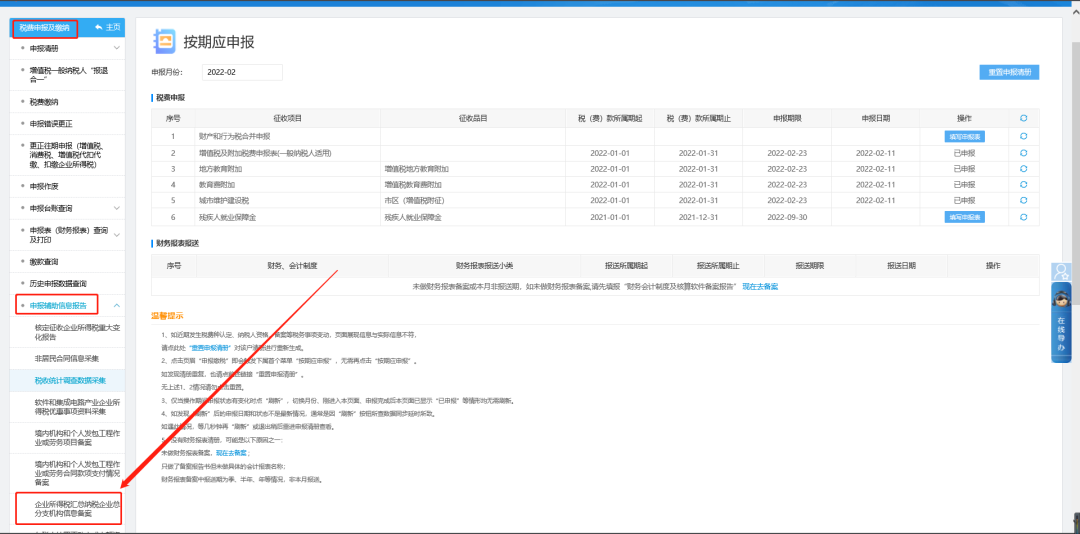Open 税费缴纳 in the sidebar

tap(45, 102)
